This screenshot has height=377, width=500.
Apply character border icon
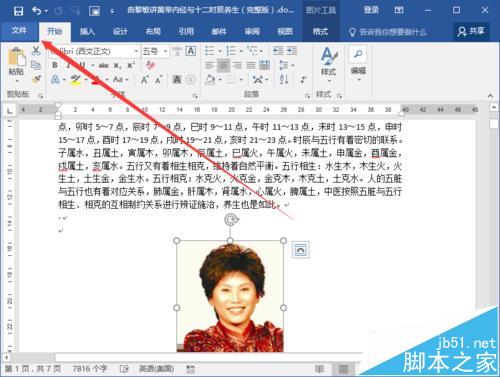(x=191, y=51)
